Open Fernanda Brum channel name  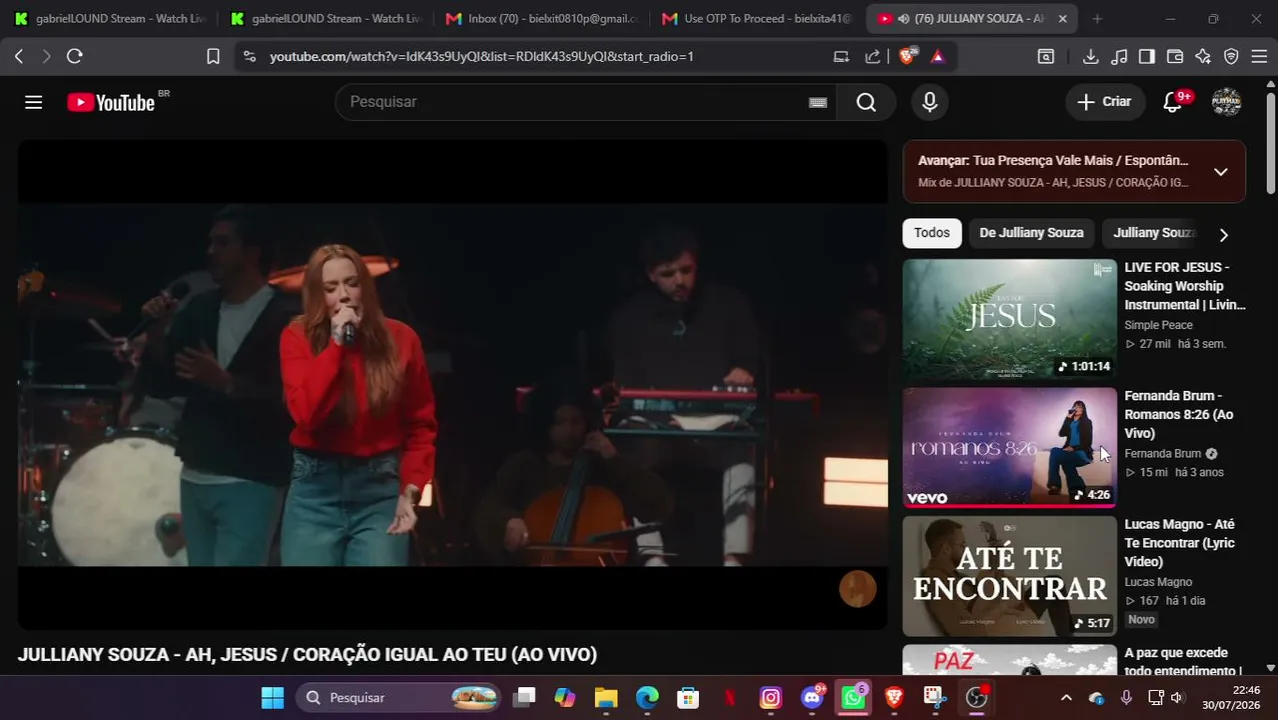[1162, 453]
